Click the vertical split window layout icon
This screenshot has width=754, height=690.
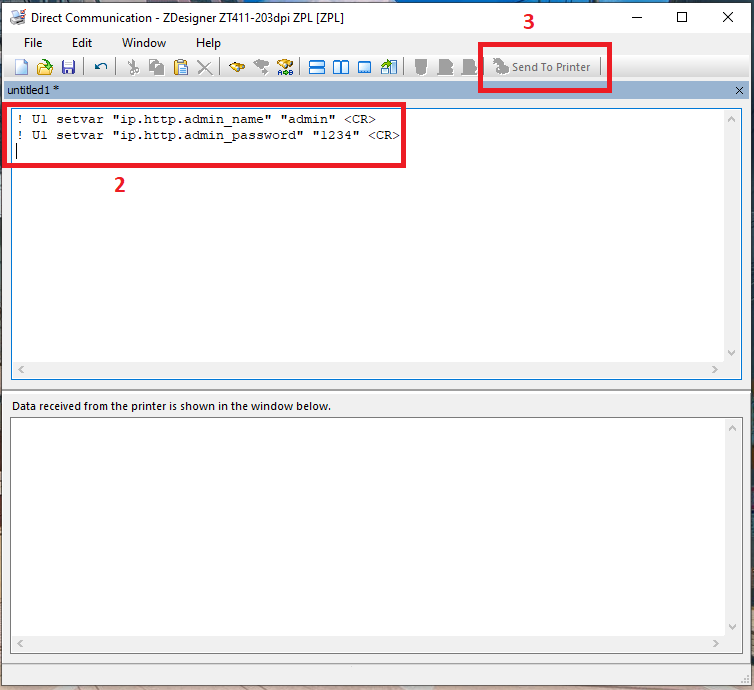[x=341, y=67]
